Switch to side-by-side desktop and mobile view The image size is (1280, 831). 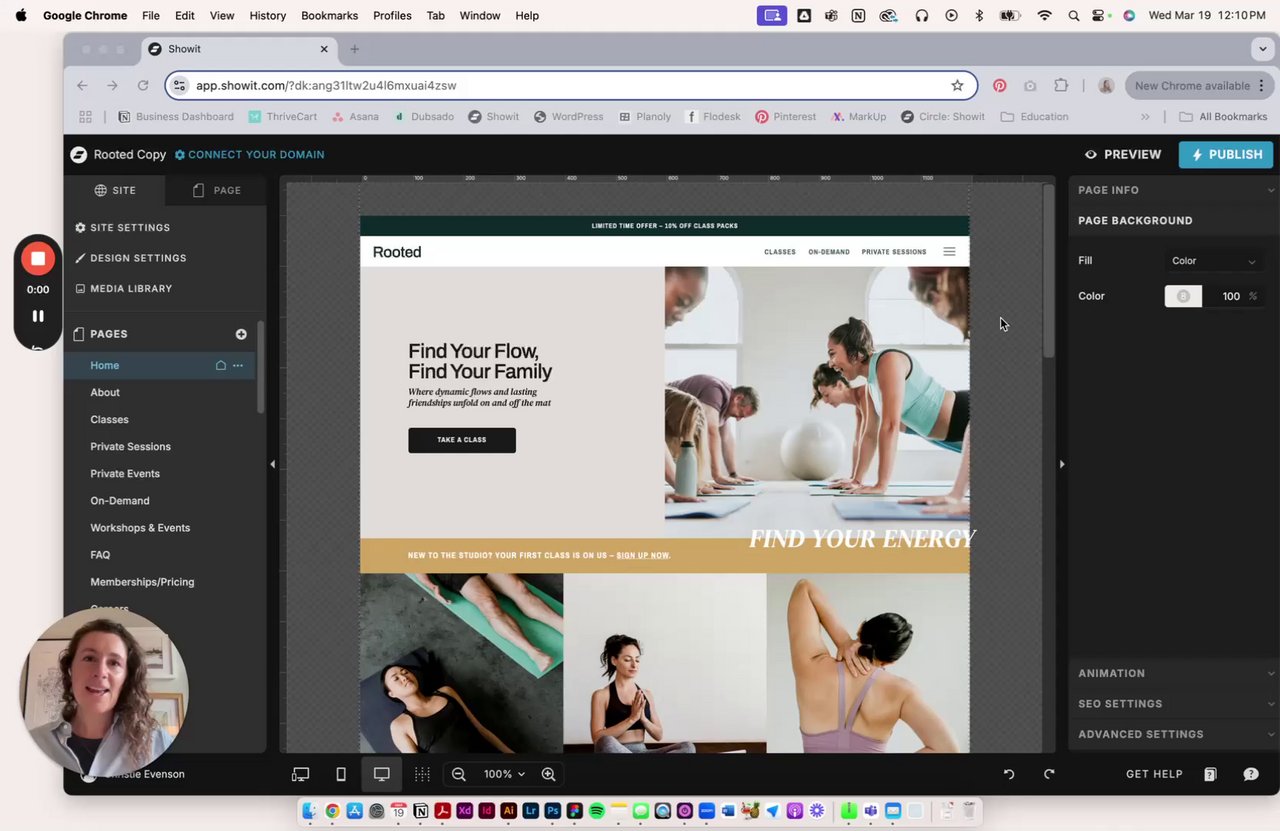tap(300, 774)
